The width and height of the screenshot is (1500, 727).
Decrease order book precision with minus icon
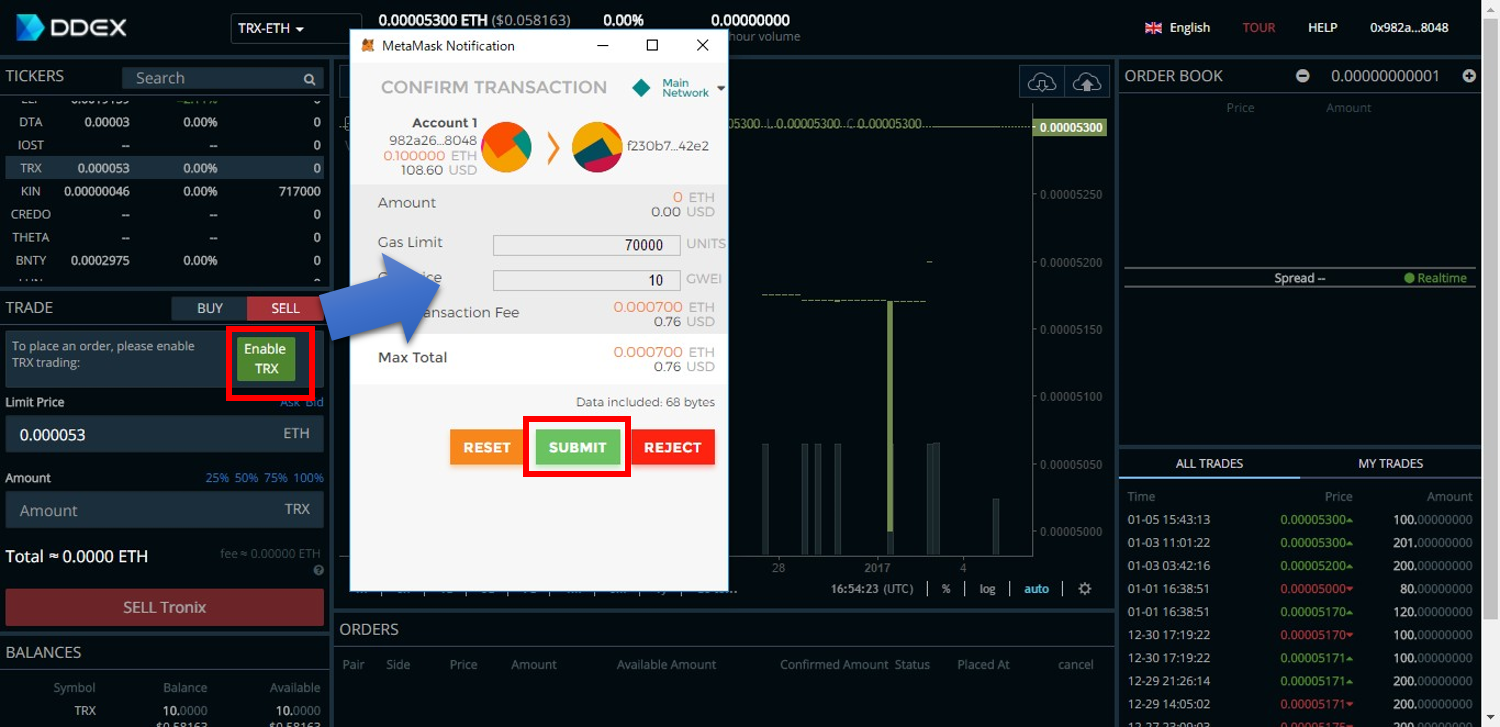(x=1302, y=76)
